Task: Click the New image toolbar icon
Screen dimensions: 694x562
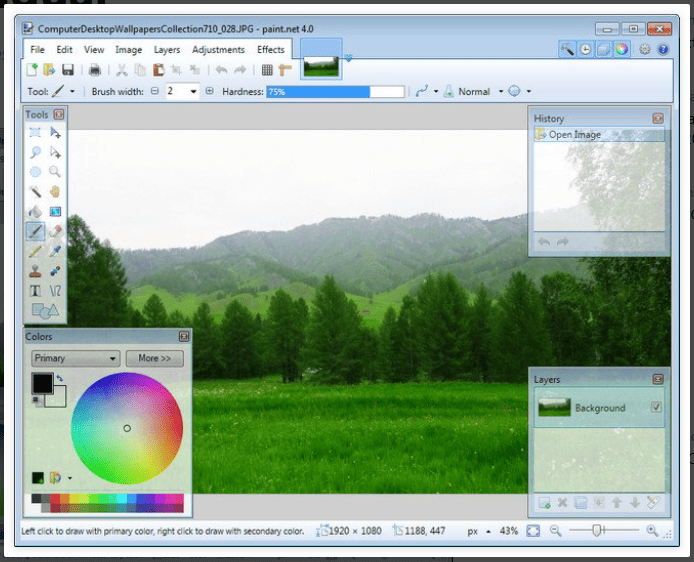Action: [x=32, y=69]
